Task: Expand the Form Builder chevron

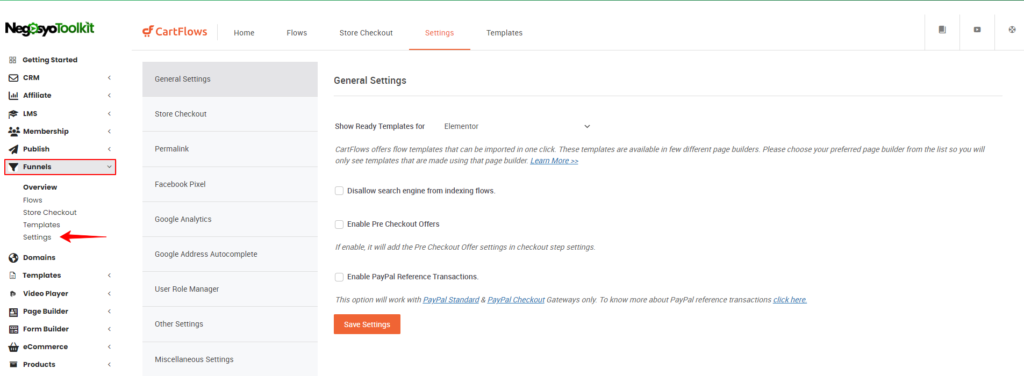Action: pos(110,329)
